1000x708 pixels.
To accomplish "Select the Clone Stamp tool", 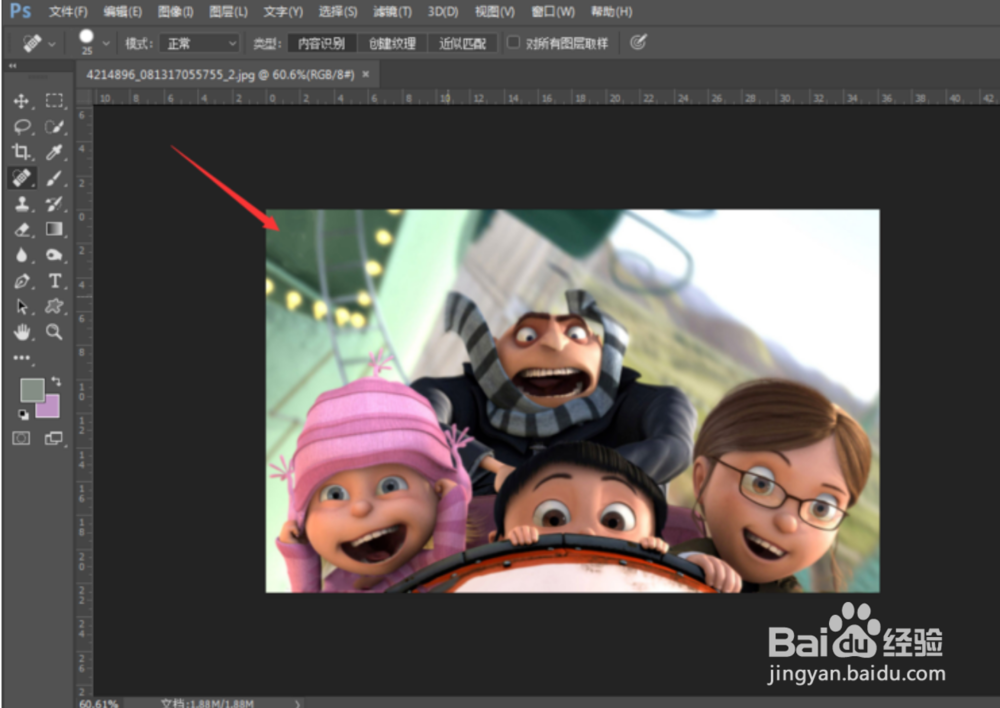I will pyautogui.click(x=22, y=203).
